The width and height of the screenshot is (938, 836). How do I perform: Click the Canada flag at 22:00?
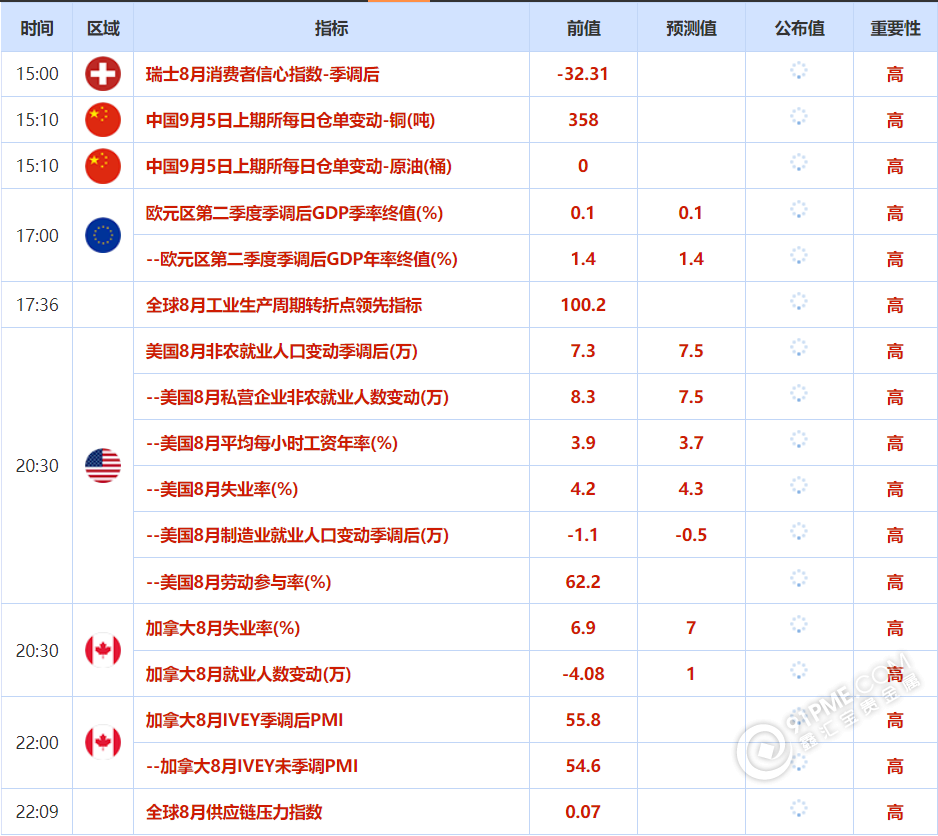103,742
